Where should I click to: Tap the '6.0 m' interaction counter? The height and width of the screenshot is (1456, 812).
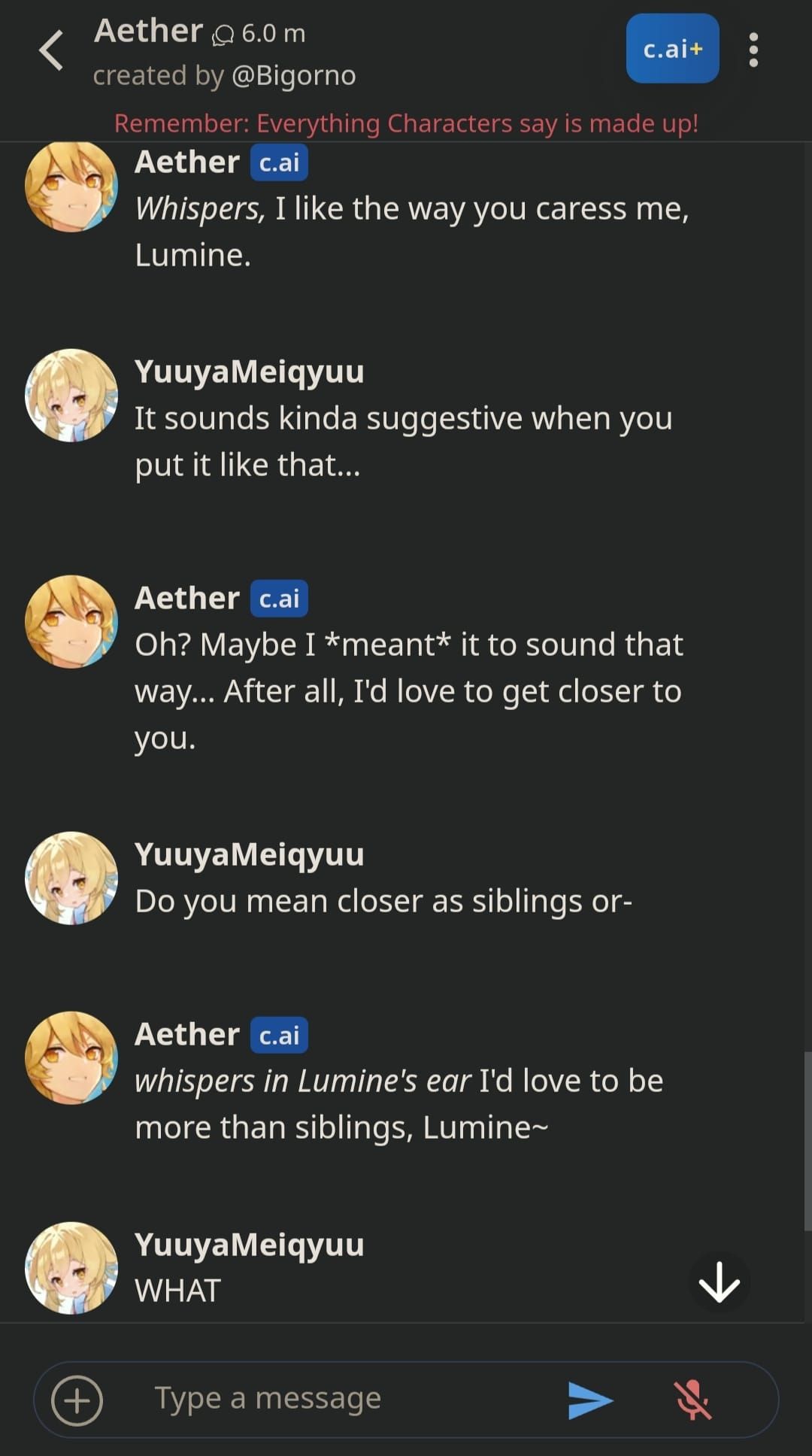(x=271, y=32)
